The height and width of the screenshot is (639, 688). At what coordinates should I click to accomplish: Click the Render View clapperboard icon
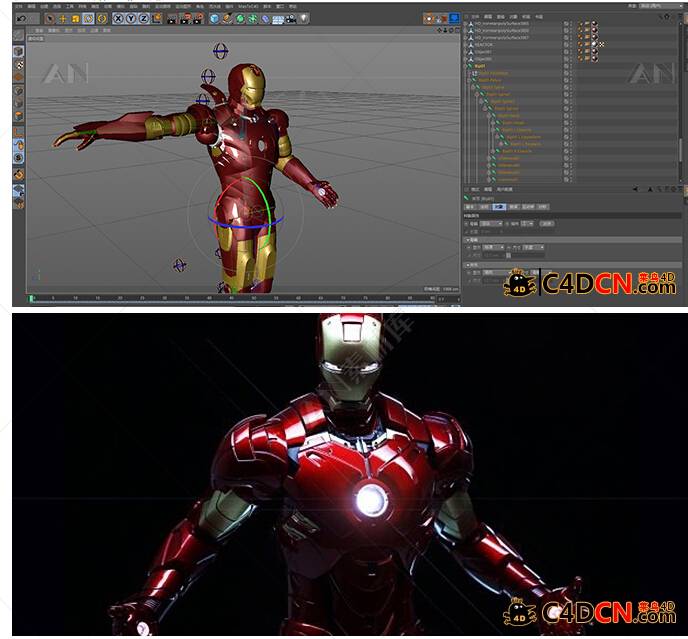172,18
